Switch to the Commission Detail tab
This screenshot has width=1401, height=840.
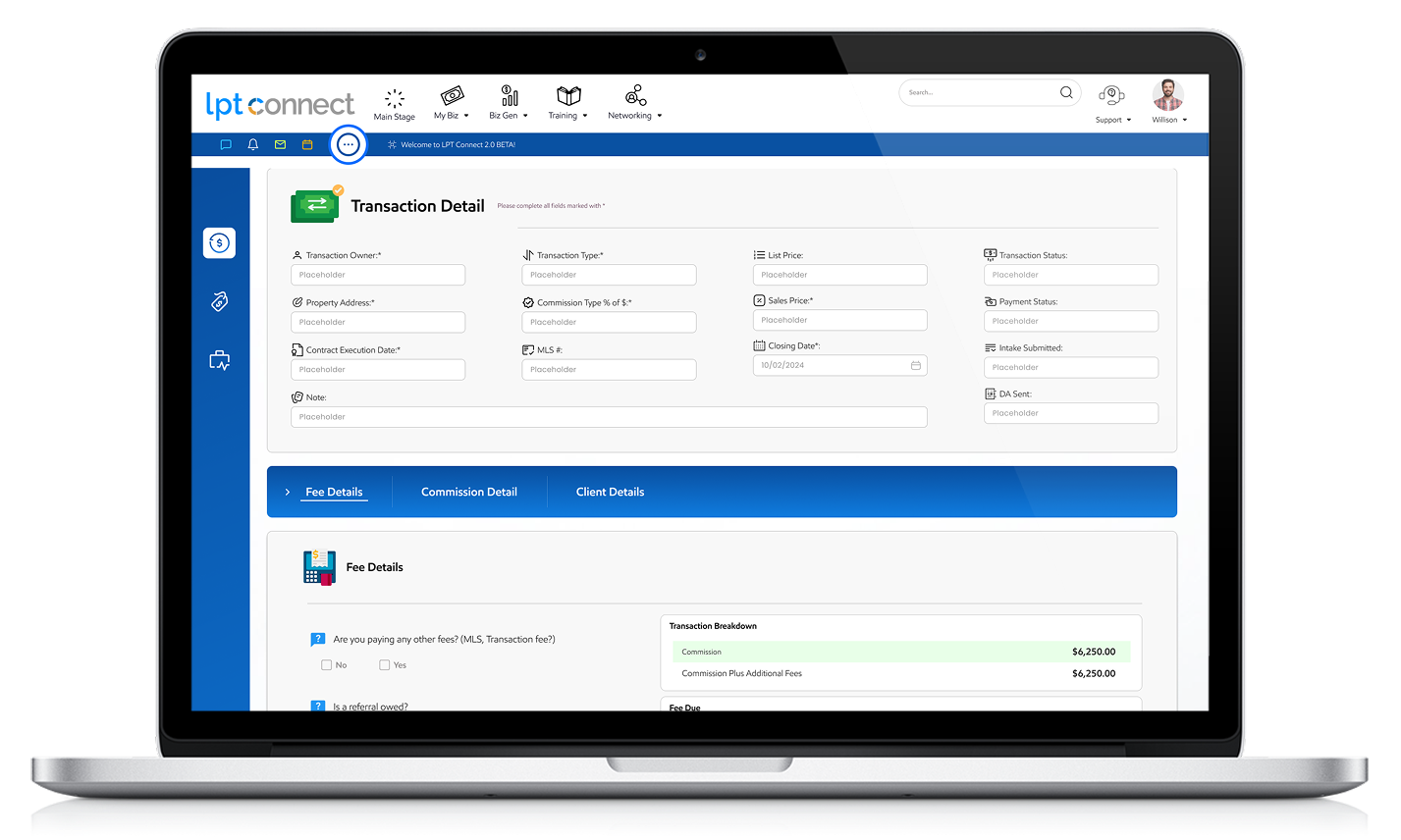[469, 492]
